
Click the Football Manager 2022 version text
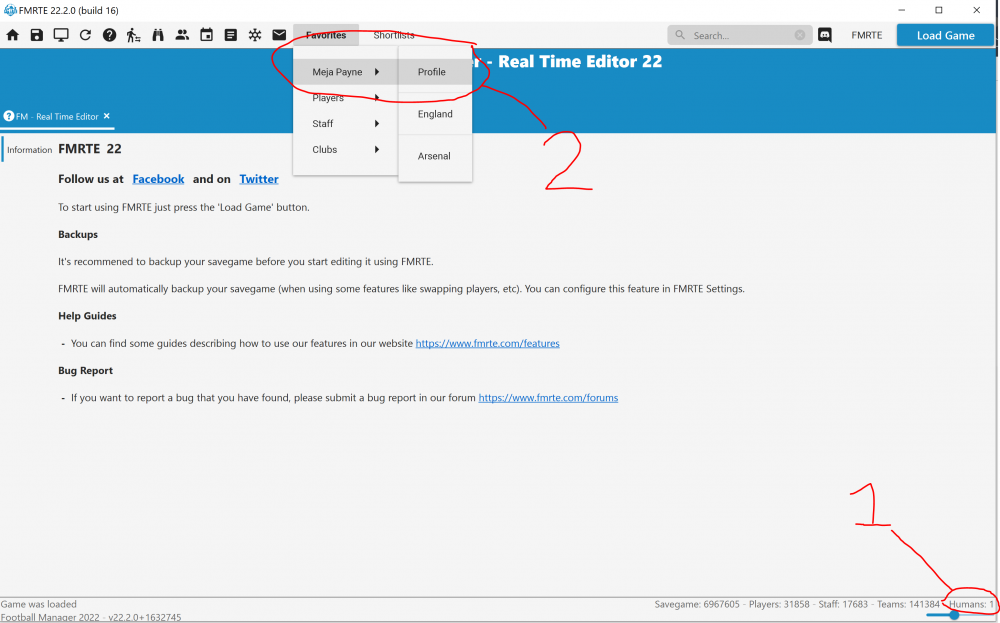pyautogui.click(x=91, y=617)
